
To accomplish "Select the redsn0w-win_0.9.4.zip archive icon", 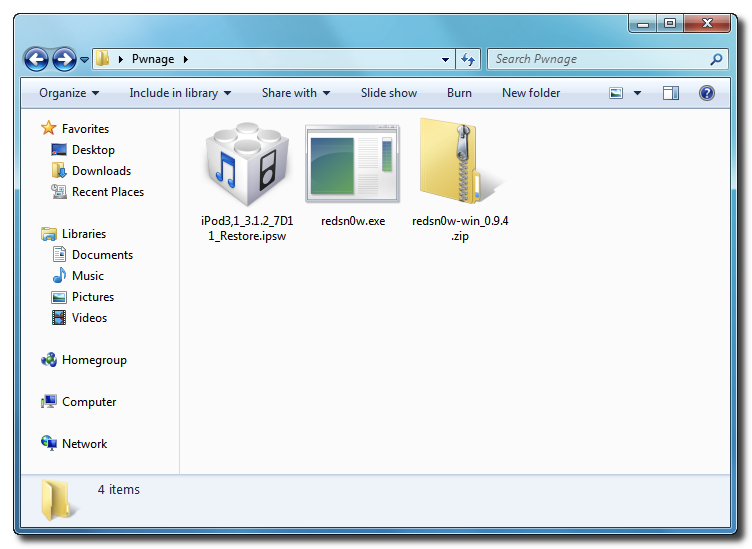I will click(x=457, y=164).
